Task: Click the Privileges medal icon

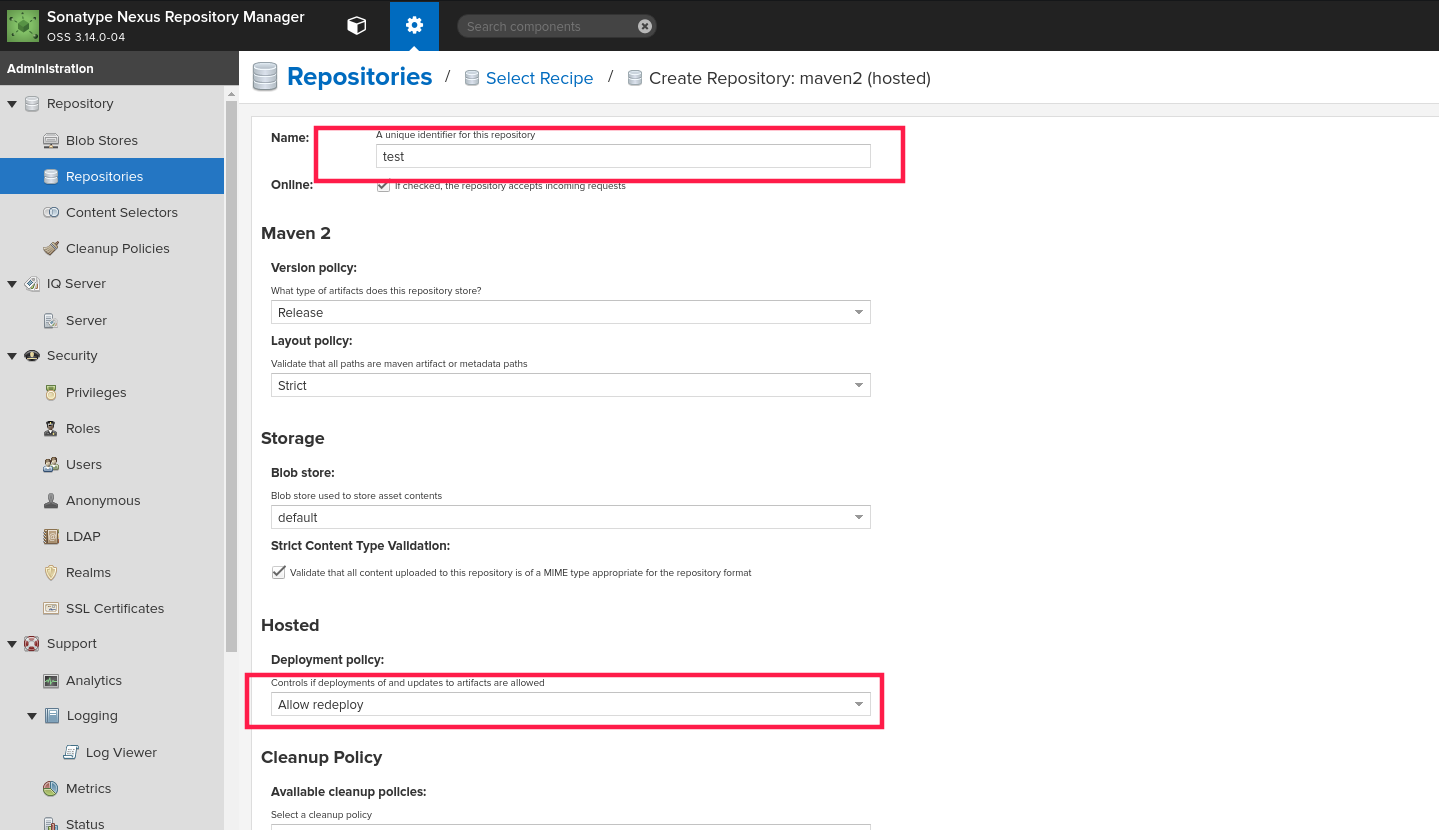Action: (x=51, y=392)
